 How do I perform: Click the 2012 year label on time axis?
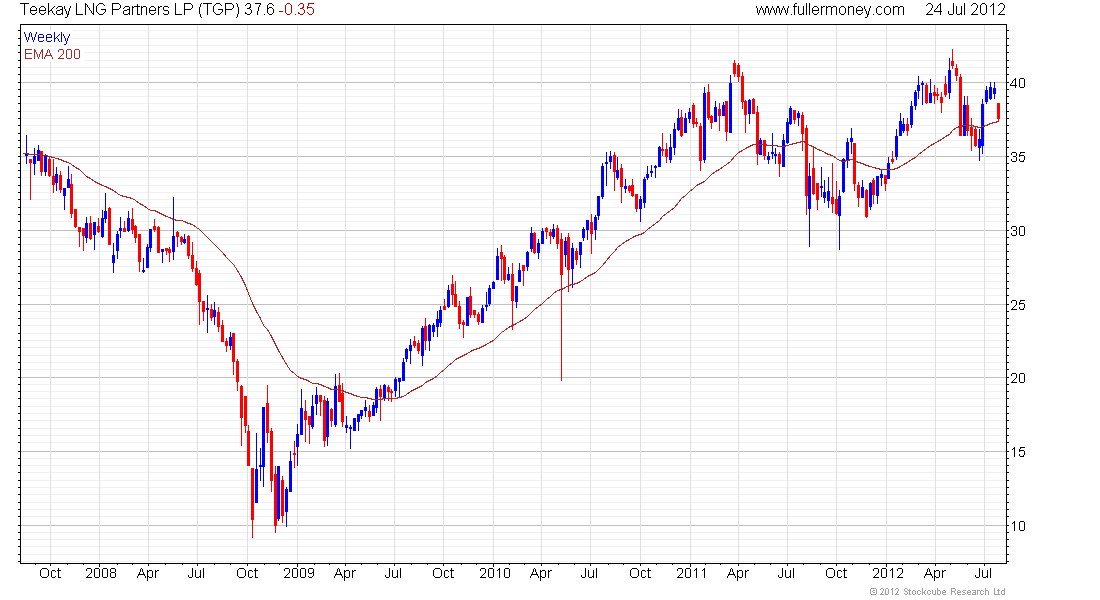[x=887, y=573]
